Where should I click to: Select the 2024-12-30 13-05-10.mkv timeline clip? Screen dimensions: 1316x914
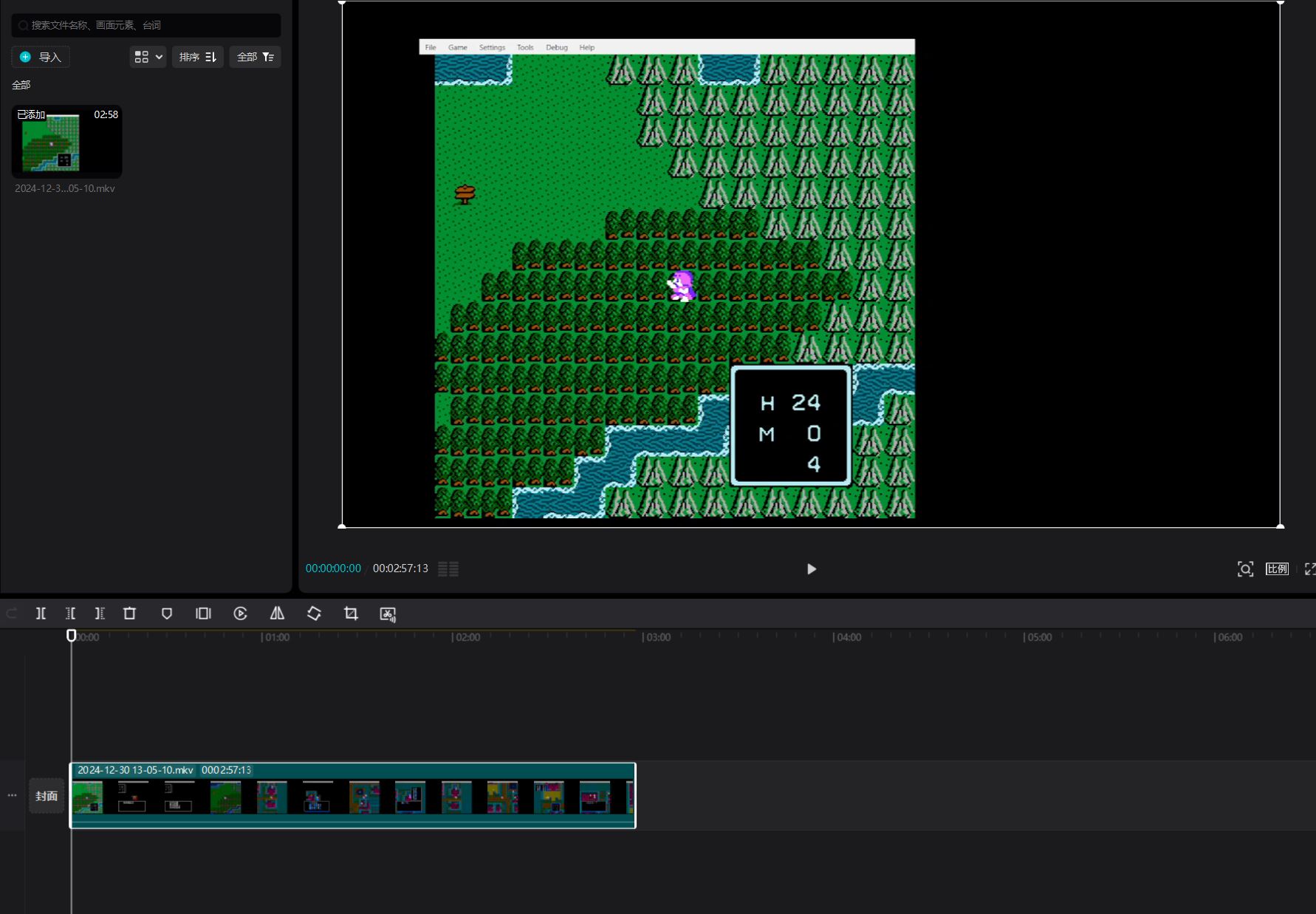coord(353,796)
